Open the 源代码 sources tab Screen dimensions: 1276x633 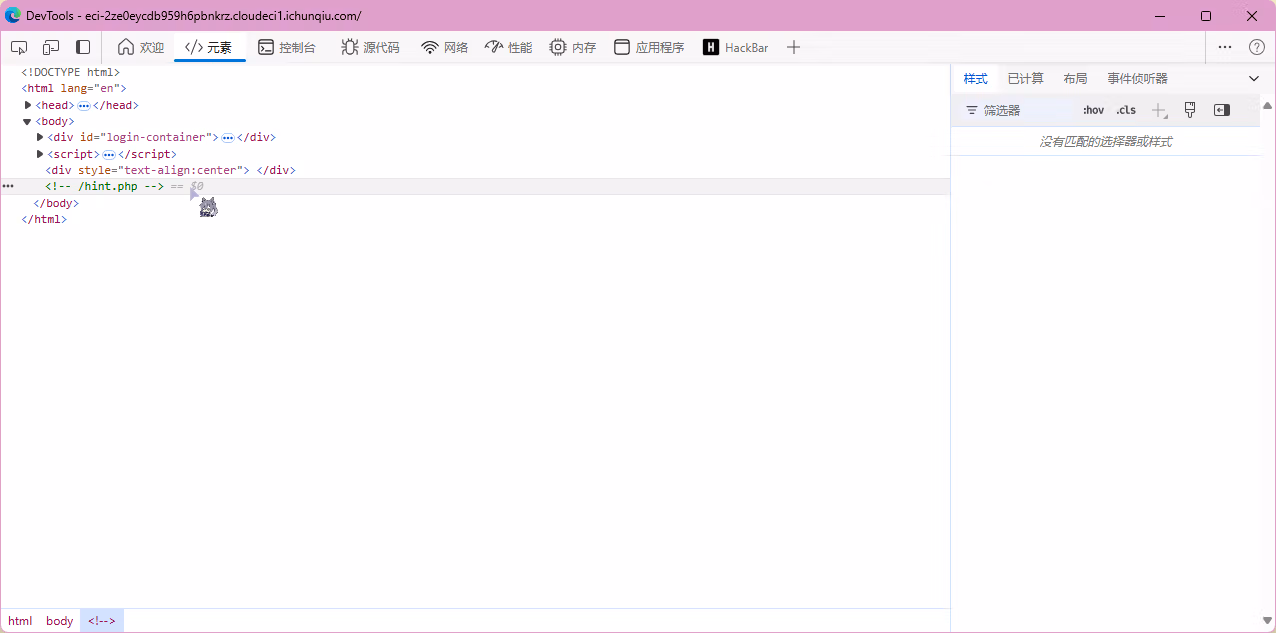(x=370, y=47)
